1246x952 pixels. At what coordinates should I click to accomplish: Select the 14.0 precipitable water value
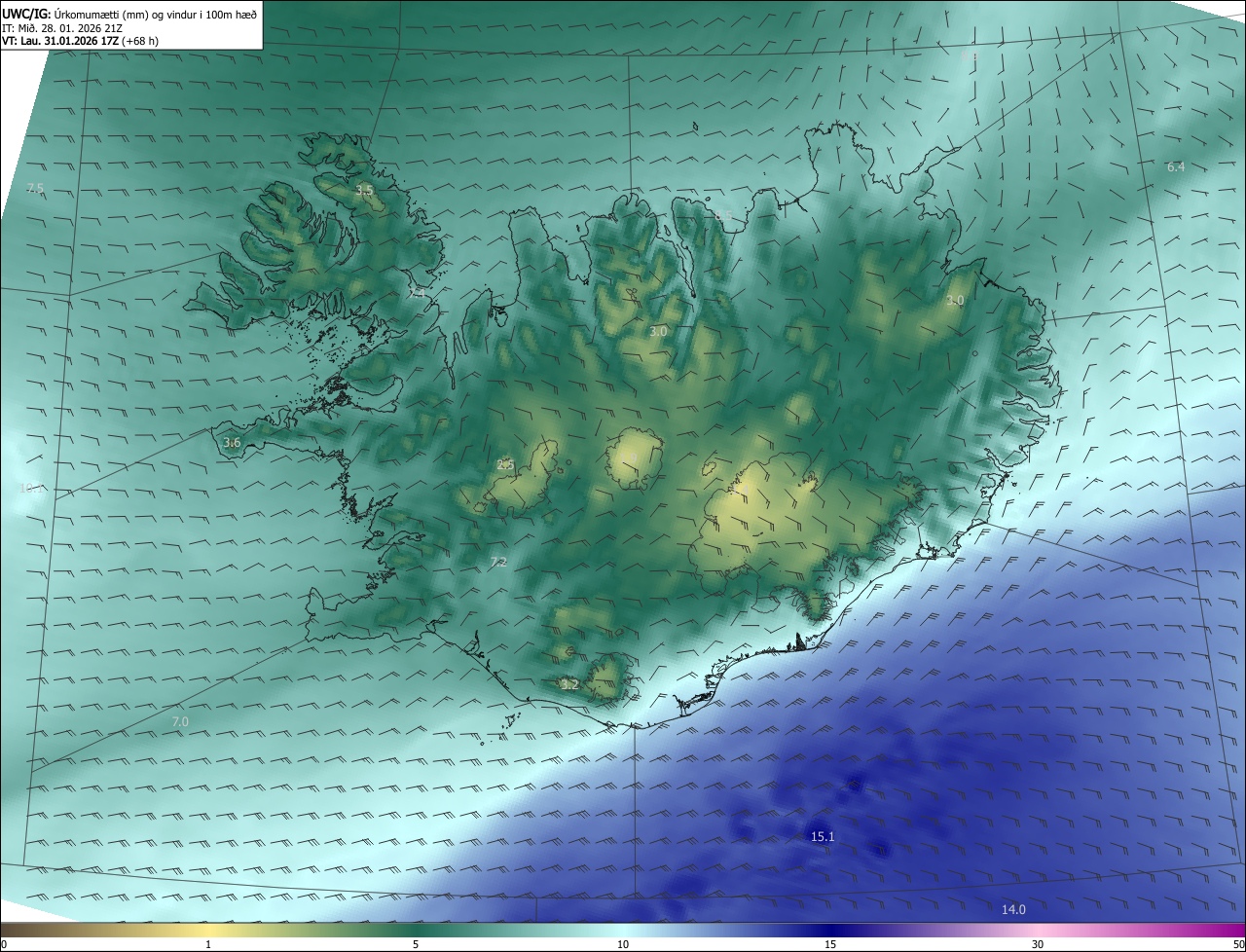pos(1013,909)
